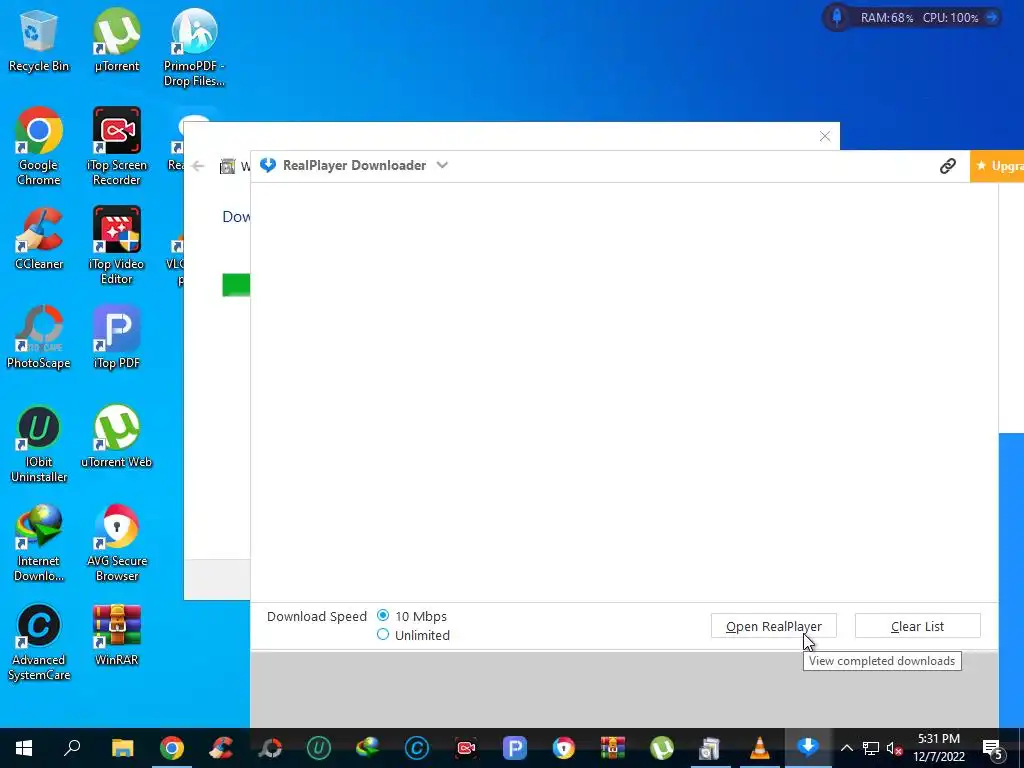Open PhotoScape from the taskbar

click(270, 748)
